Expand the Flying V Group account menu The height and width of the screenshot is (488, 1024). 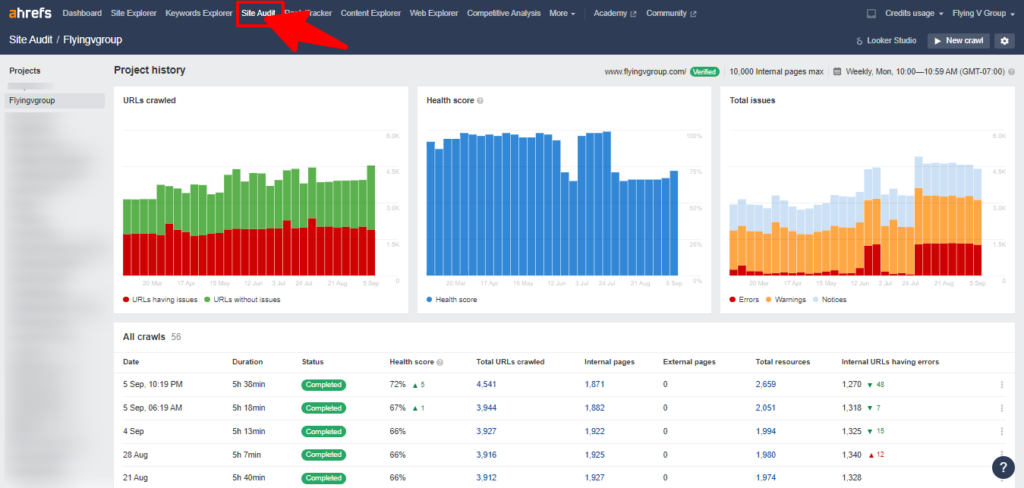[x=983, y=14]
